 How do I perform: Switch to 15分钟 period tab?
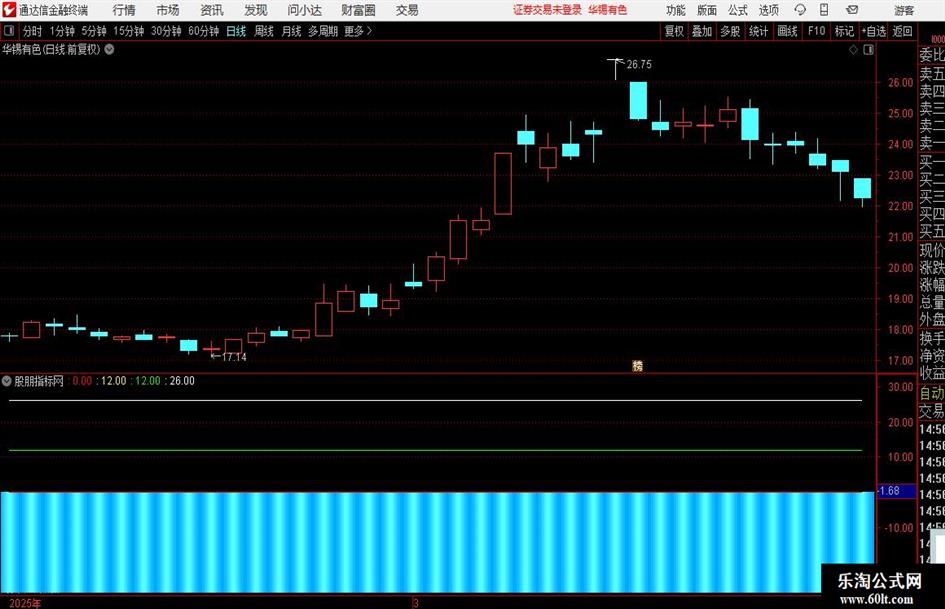click(x=128, y=31)
